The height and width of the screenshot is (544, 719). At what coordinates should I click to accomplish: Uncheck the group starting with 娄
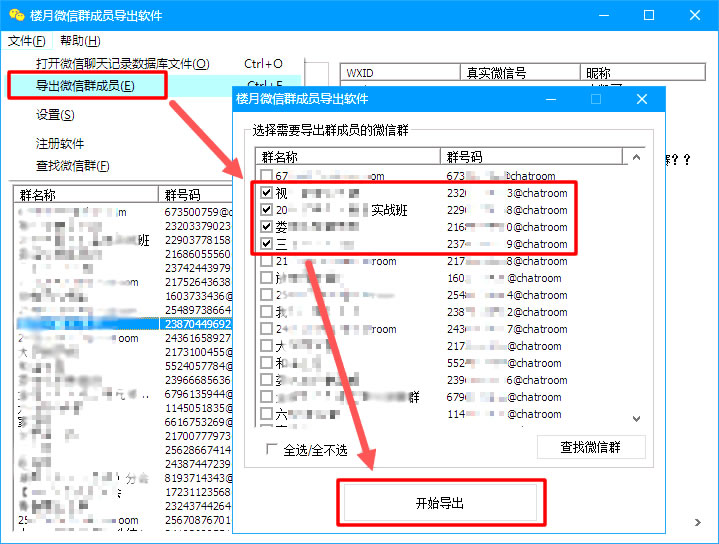pyautogui.click(x=266, y=227)
